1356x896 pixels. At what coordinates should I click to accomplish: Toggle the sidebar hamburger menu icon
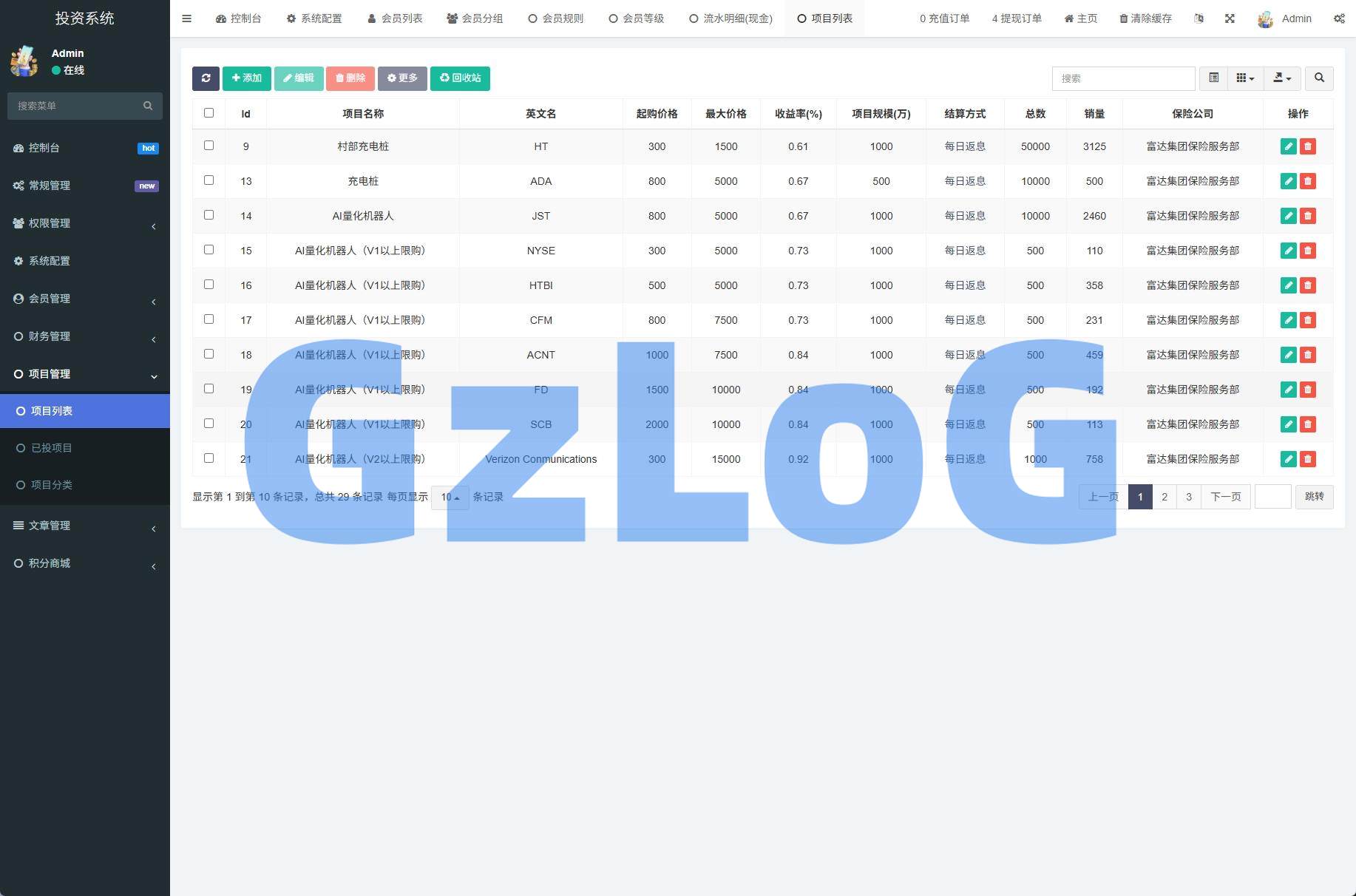point(186,18)
